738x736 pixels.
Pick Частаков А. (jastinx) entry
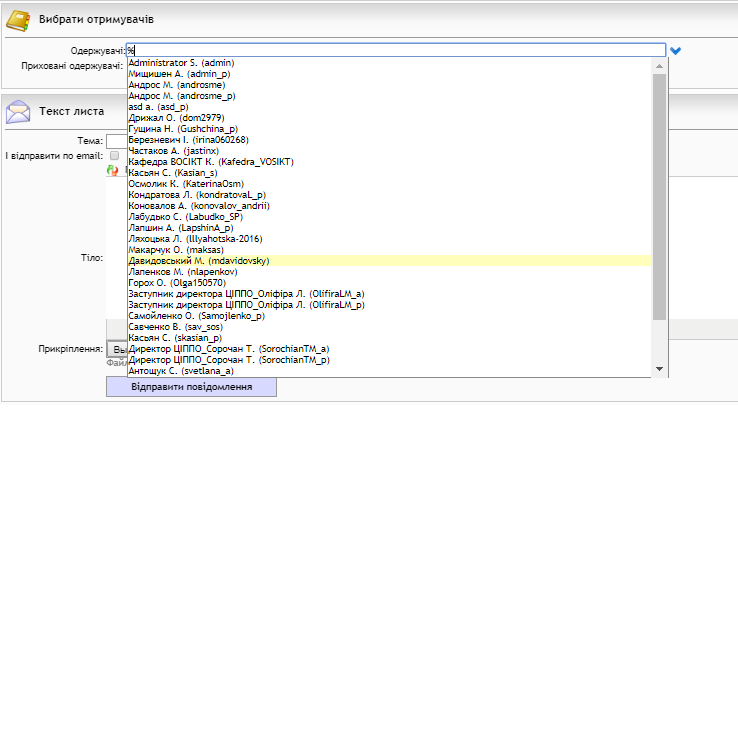[x=389, y=151]
